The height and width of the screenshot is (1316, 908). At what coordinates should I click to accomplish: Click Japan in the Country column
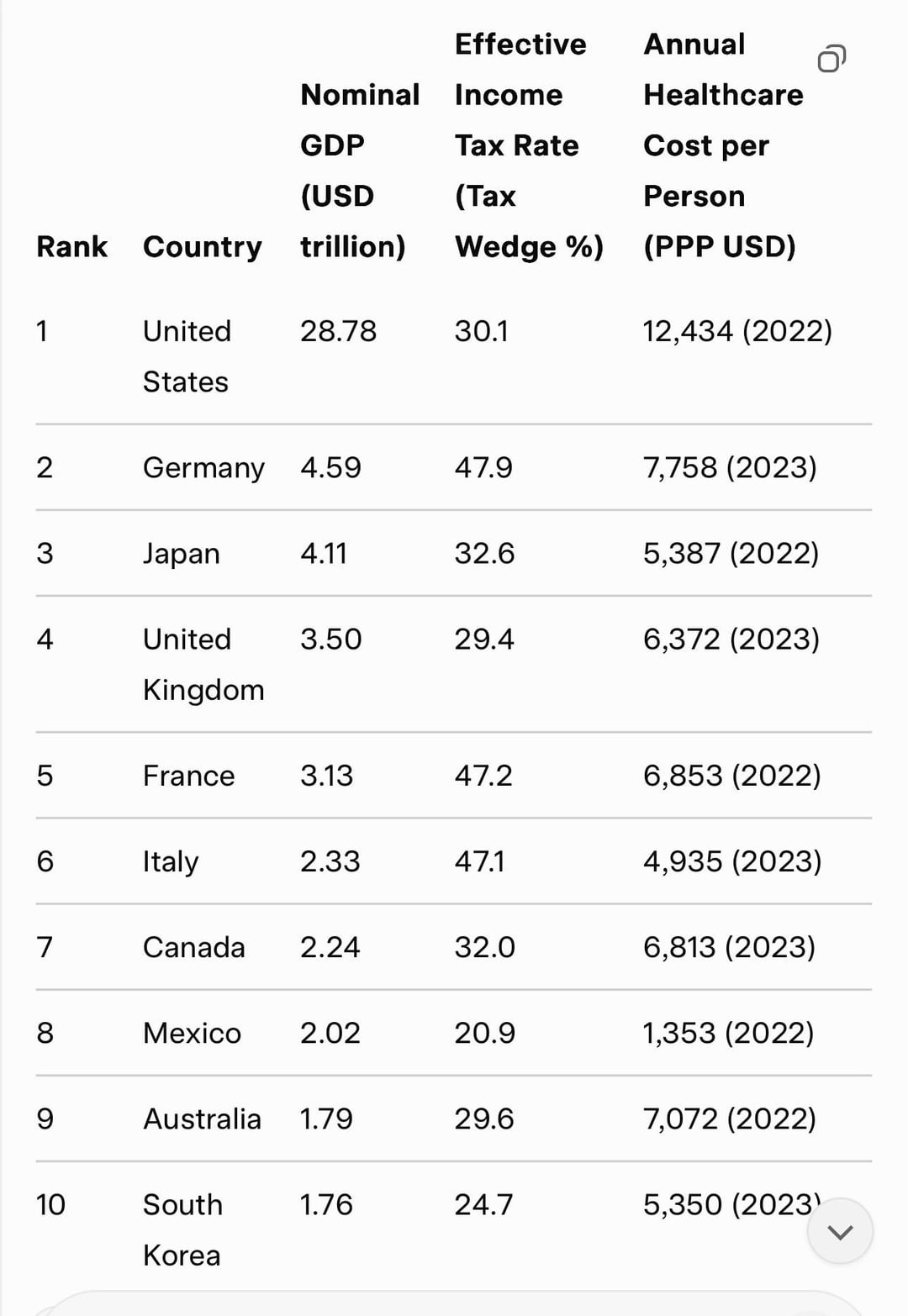(x=182, y=553)
